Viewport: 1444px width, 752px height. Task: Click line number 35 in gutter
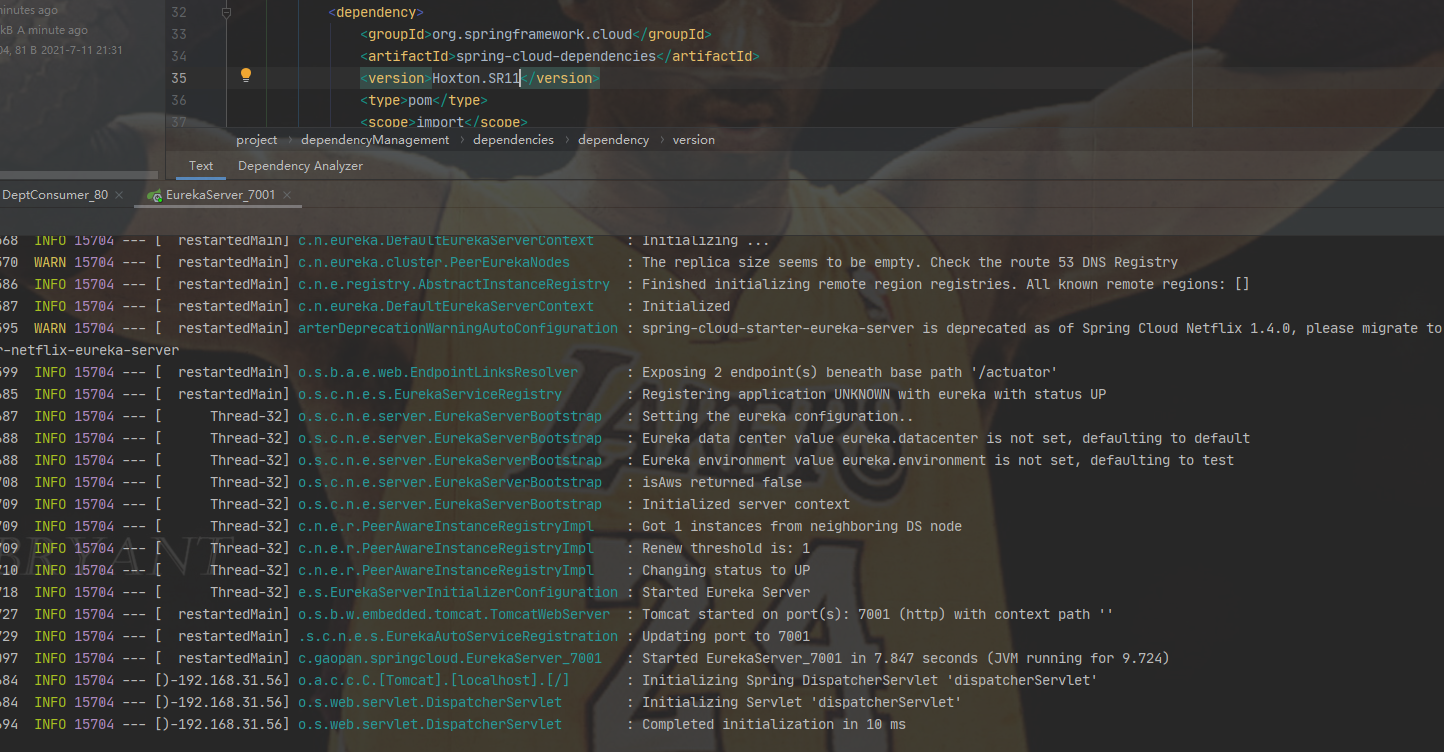pyautogui.click(x=179, y=78)
